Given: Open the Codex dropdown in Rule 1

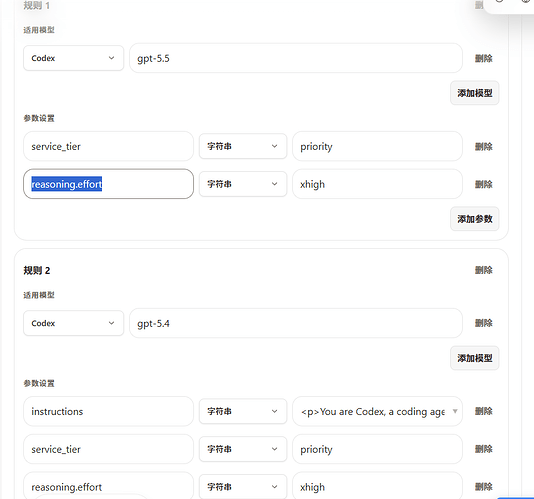Looking at the screenshot, I should tap(73, 58).
